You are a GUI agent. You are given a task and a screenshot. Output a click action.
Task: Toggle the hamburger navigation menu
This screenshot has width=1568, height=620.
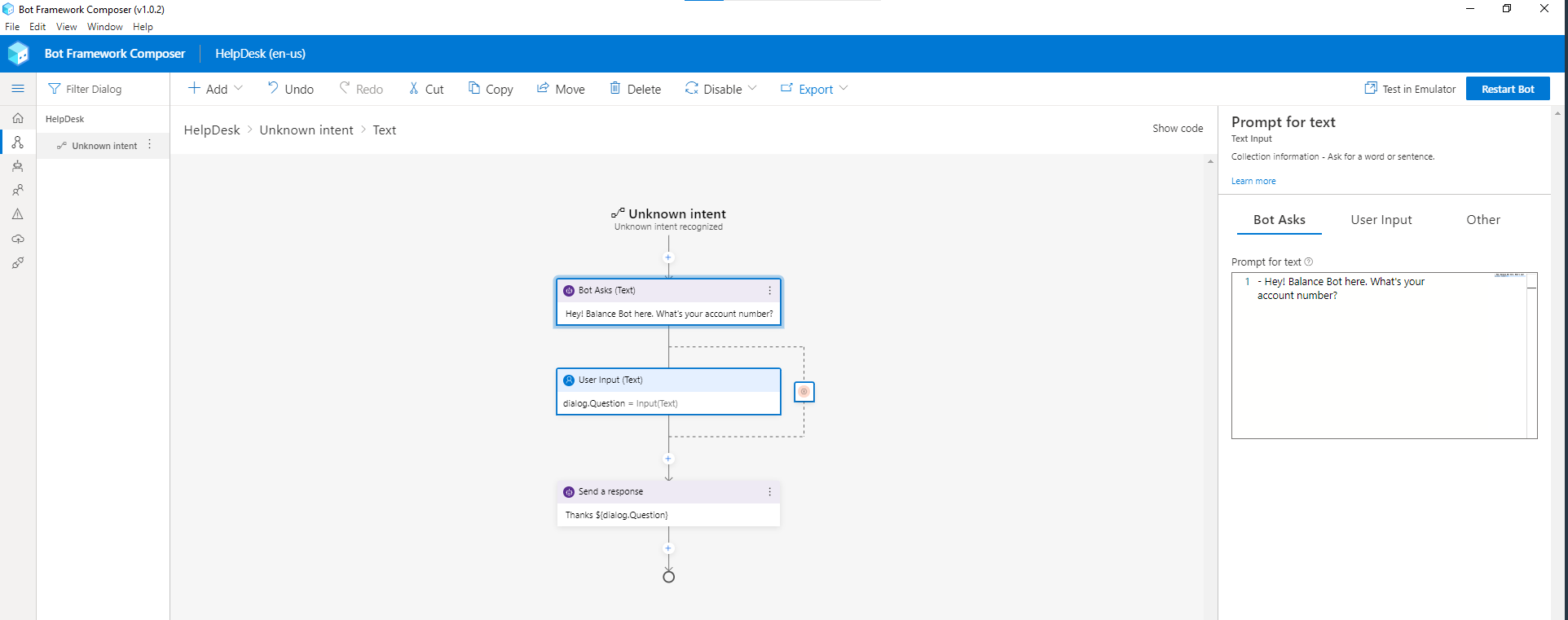click(x=18, y=89)
